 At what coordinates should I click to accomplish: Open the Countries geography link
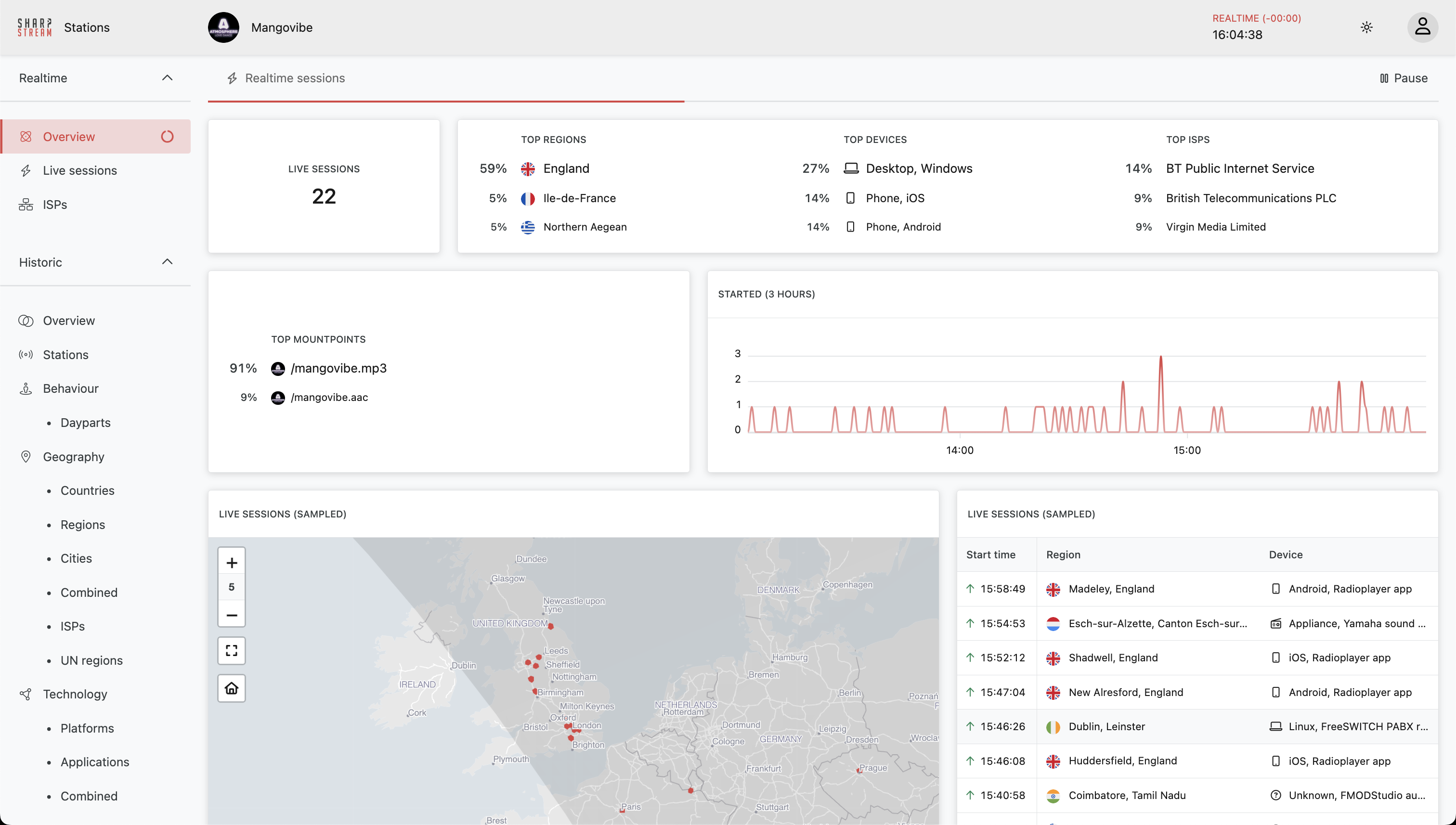click(x=87, y=490)
